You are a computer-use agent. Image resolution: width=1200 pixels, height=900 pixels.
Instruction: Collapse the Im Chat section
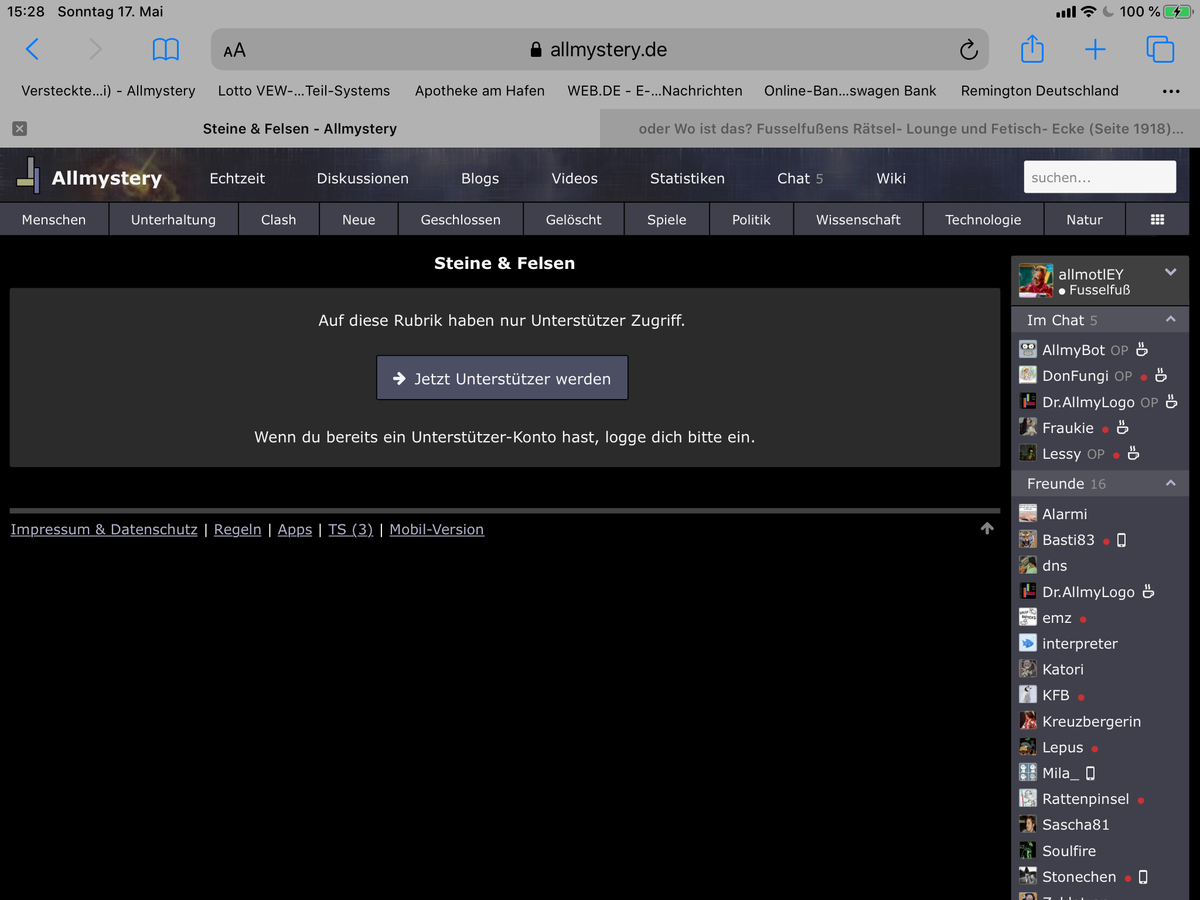pos(1170,320)
